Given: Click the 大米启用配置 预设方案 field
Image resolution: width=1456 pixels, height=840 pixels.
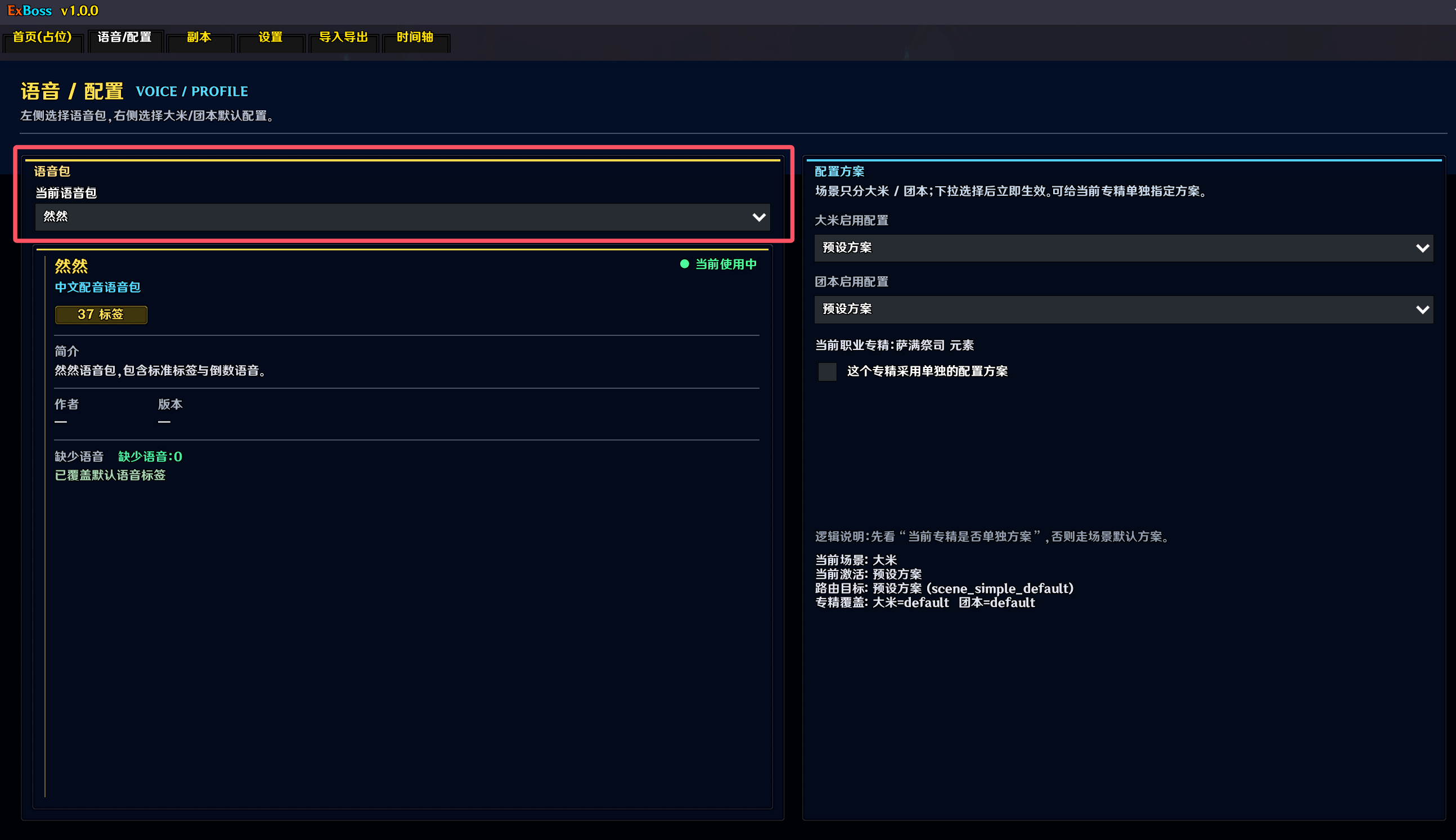Looking at the screenshot, I should [1123, 248].
